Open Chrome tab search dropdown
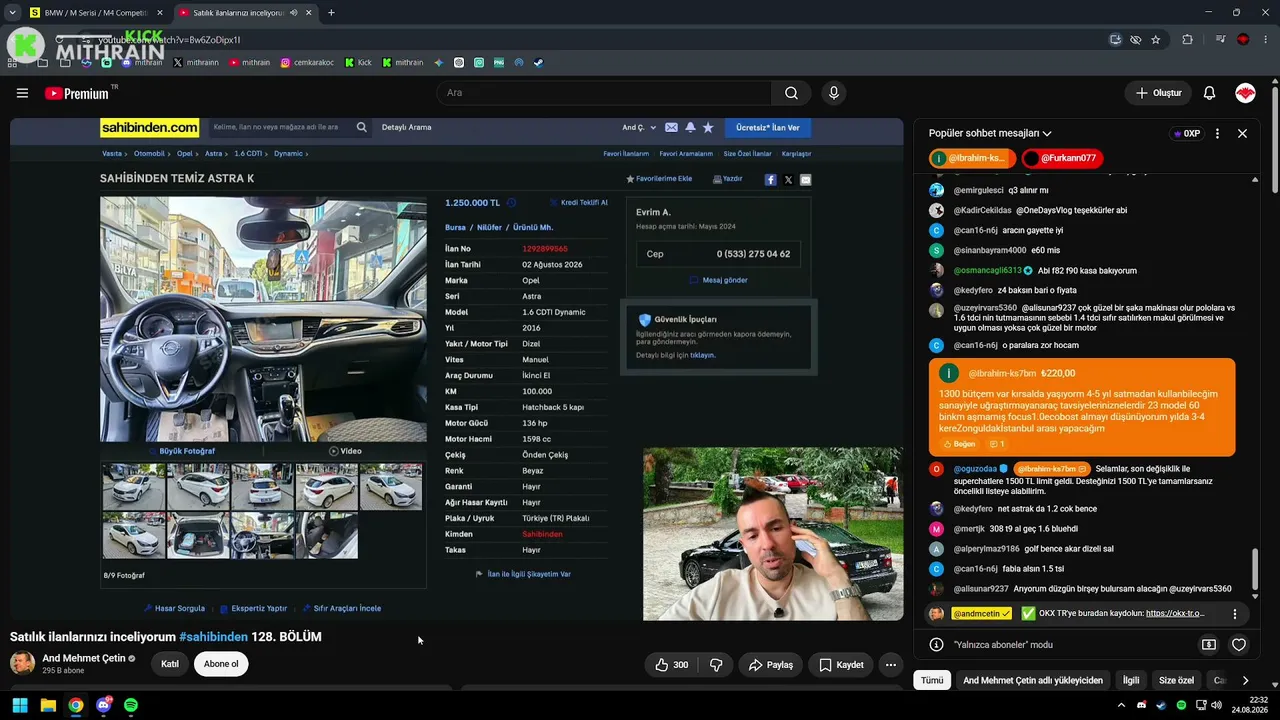The image size is (1280, 720). [x=12, y=13]
